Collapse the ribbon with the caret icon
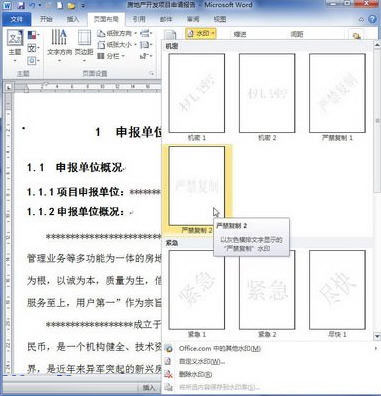This screenshot has height=396, width=381. [362, 20]
